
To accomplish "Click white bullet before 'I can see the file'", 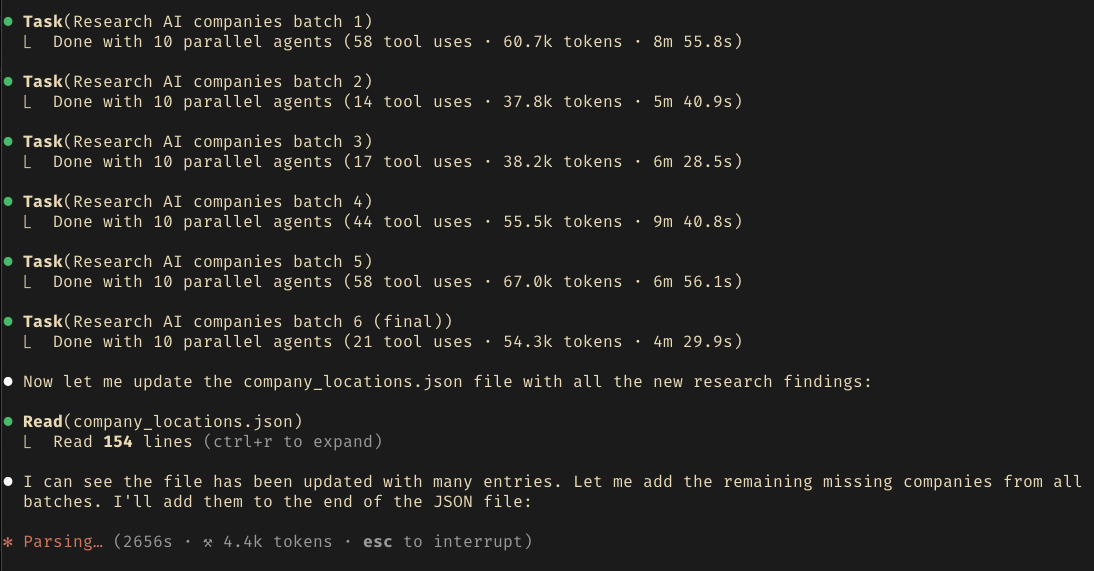I will tap(8, 482).
